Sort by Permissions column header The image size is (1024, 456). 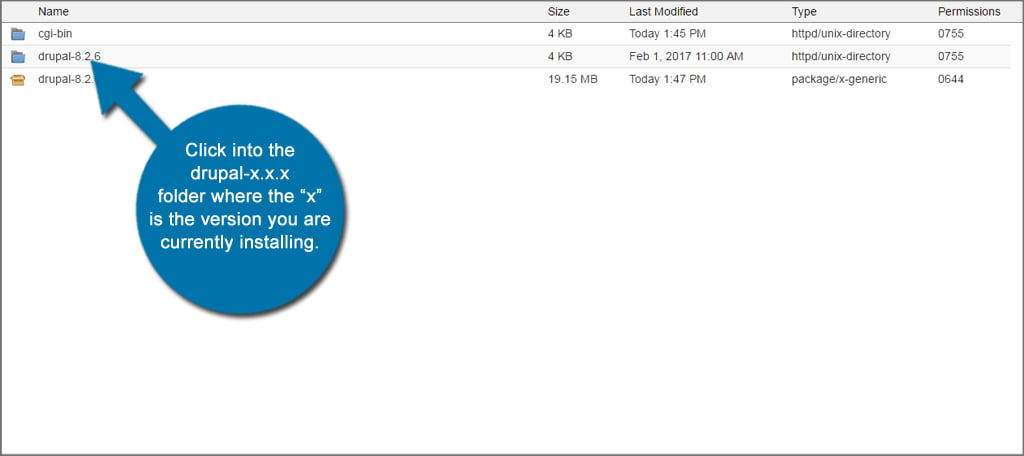coord(969,12)
